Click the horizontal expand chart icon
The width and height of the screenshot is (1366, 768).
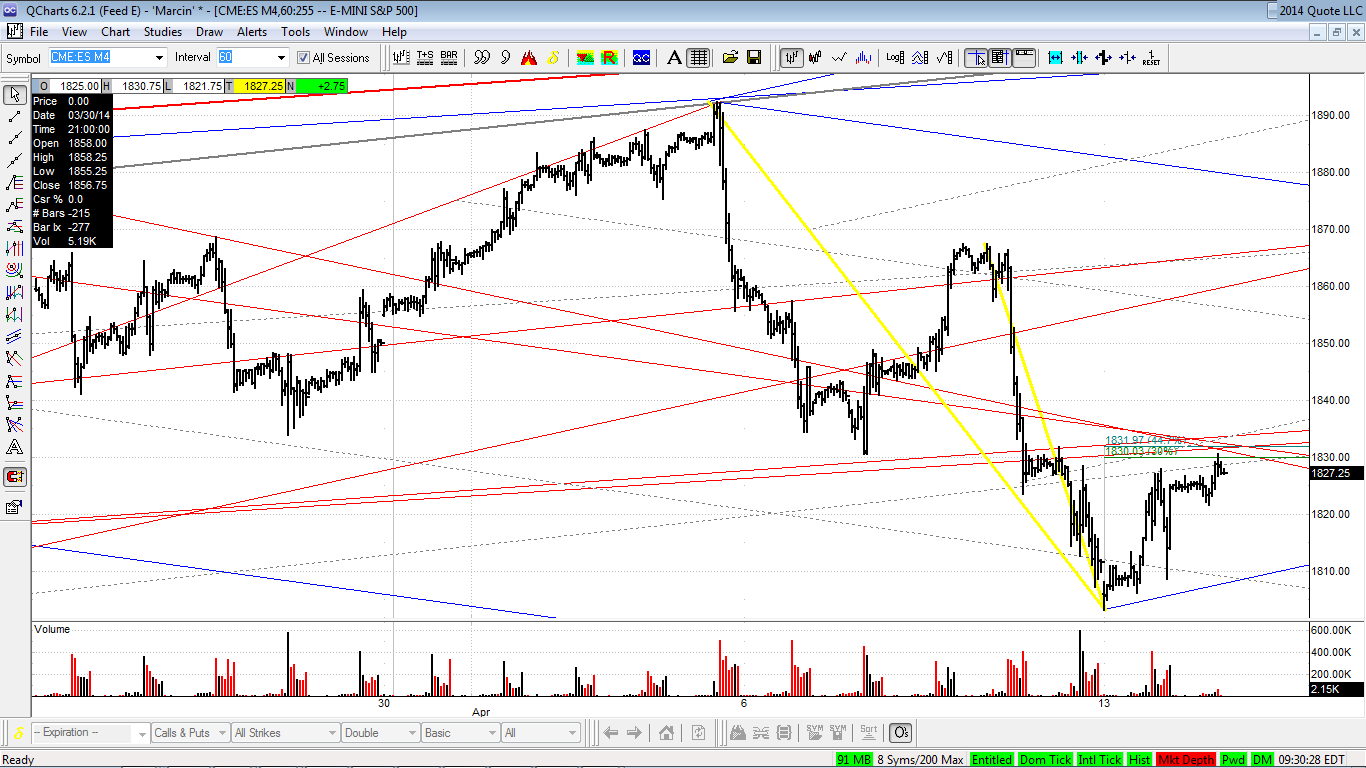tap(1055, 57)
